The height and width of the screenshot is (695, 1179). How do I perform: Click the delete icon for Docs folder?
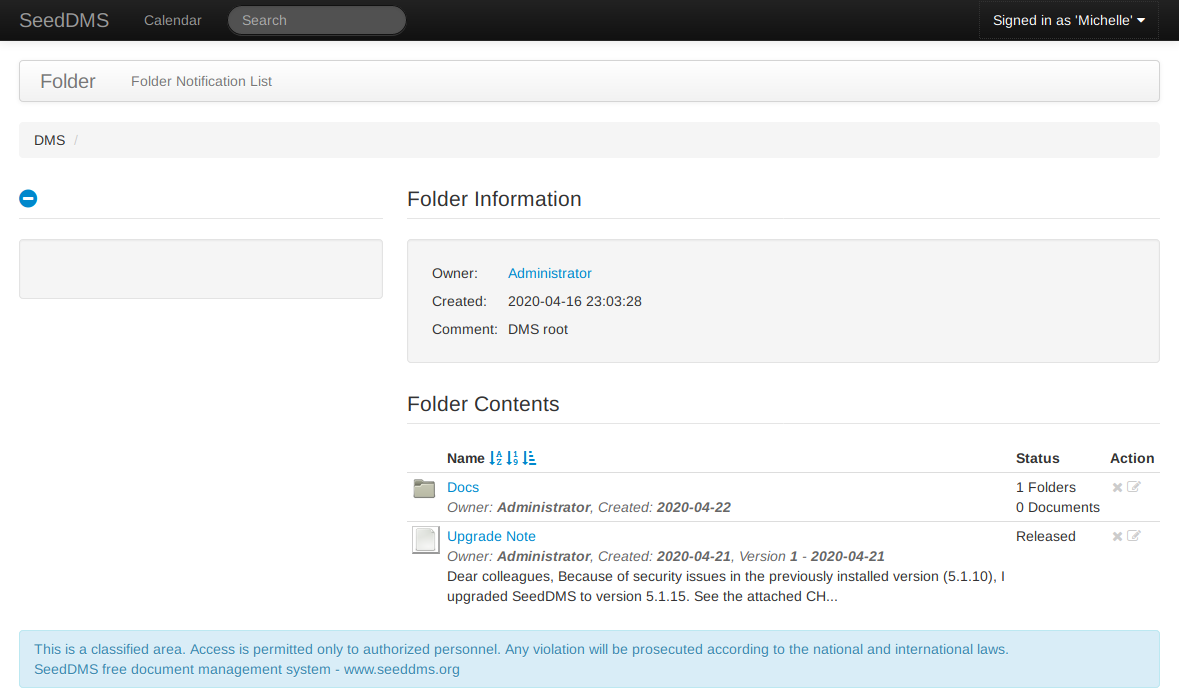pyautogui.click(x=1117, y=488)
